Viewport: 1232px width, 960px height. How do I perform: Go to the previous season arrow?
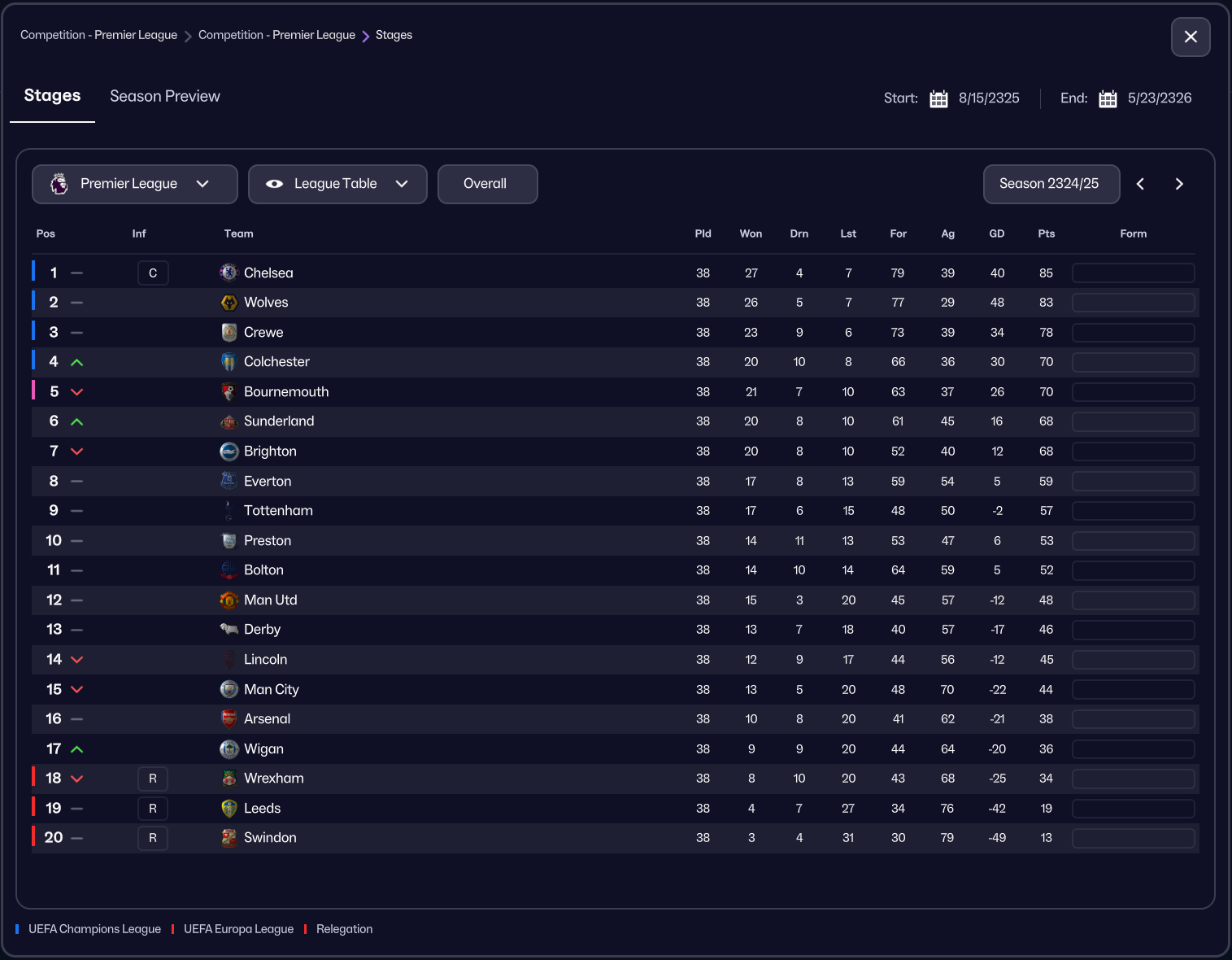(x=1140, y=184)
